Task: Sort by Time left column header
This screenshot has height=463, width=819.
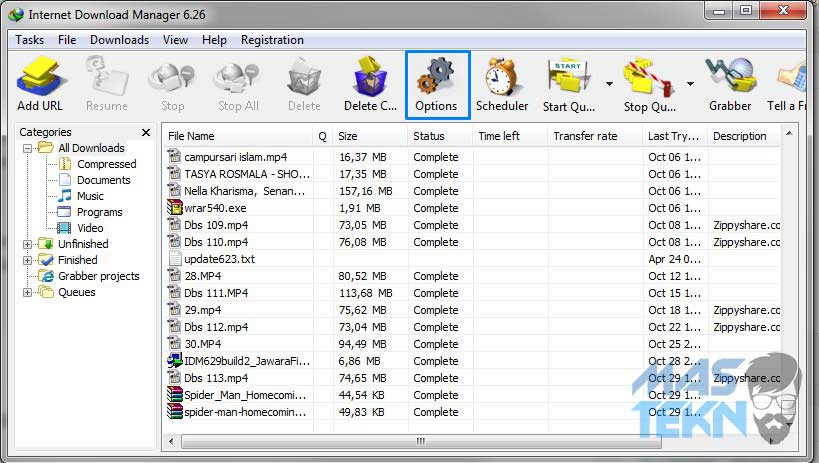Action: [510, 136]
